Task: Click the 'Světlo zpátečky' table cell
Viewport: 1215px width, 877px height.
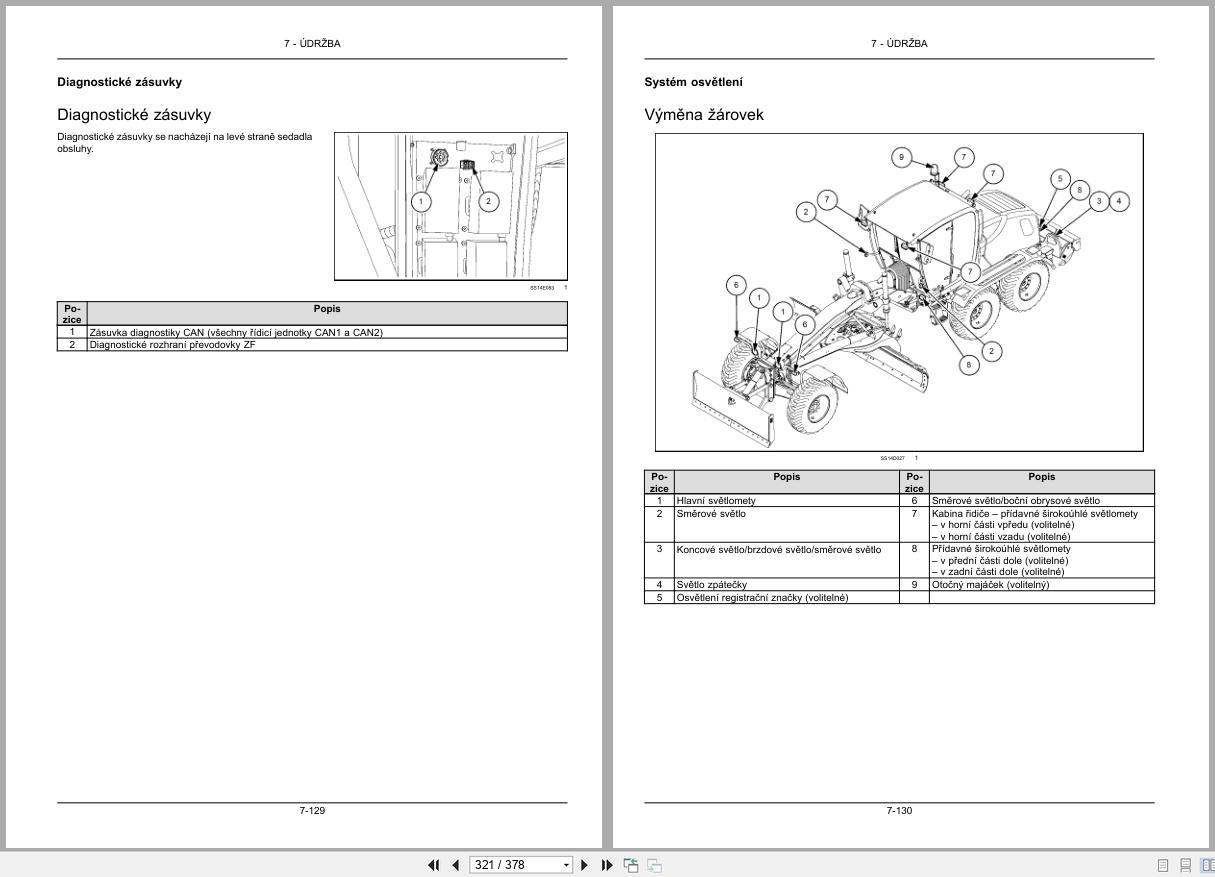Action: [787, 585]
